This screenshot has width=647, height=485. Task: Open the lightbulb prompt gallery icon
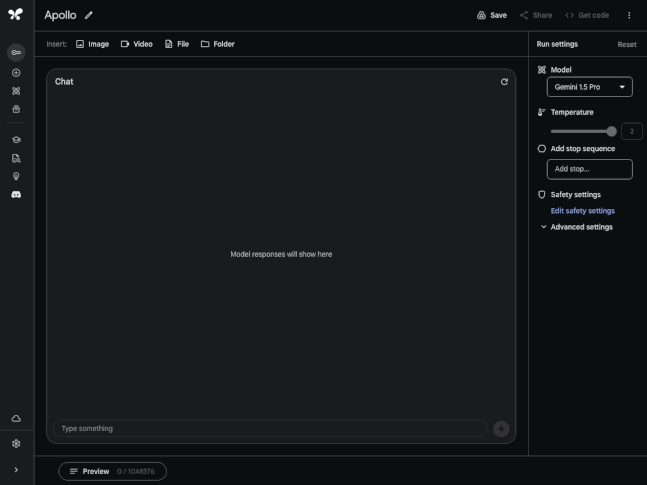tap(16, 176)
